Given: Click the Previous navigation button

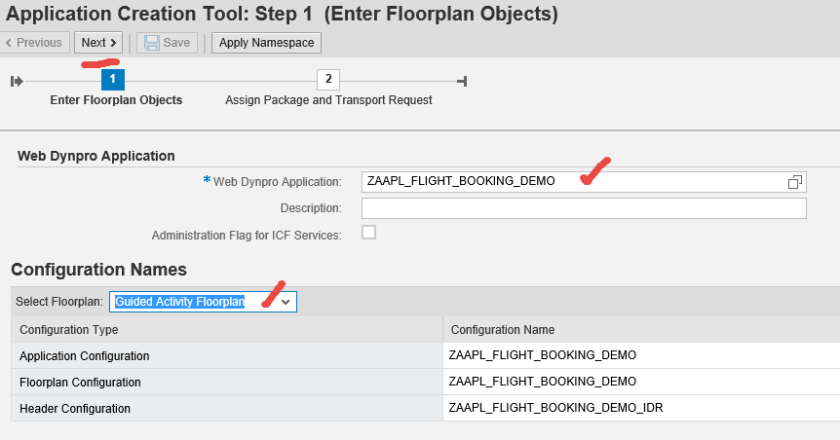Looking at the screenshot, I should (34, 43).
